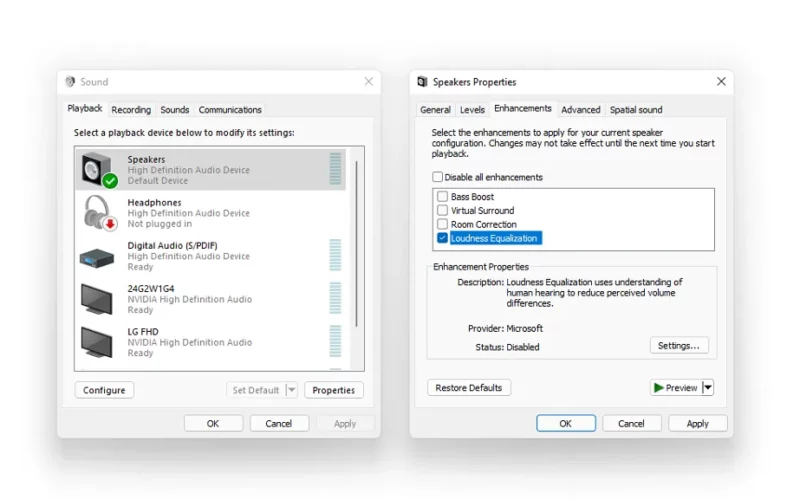Screen dimensions: 800x500
Task: Close the Sound window
Action: (x=369, y=82)
